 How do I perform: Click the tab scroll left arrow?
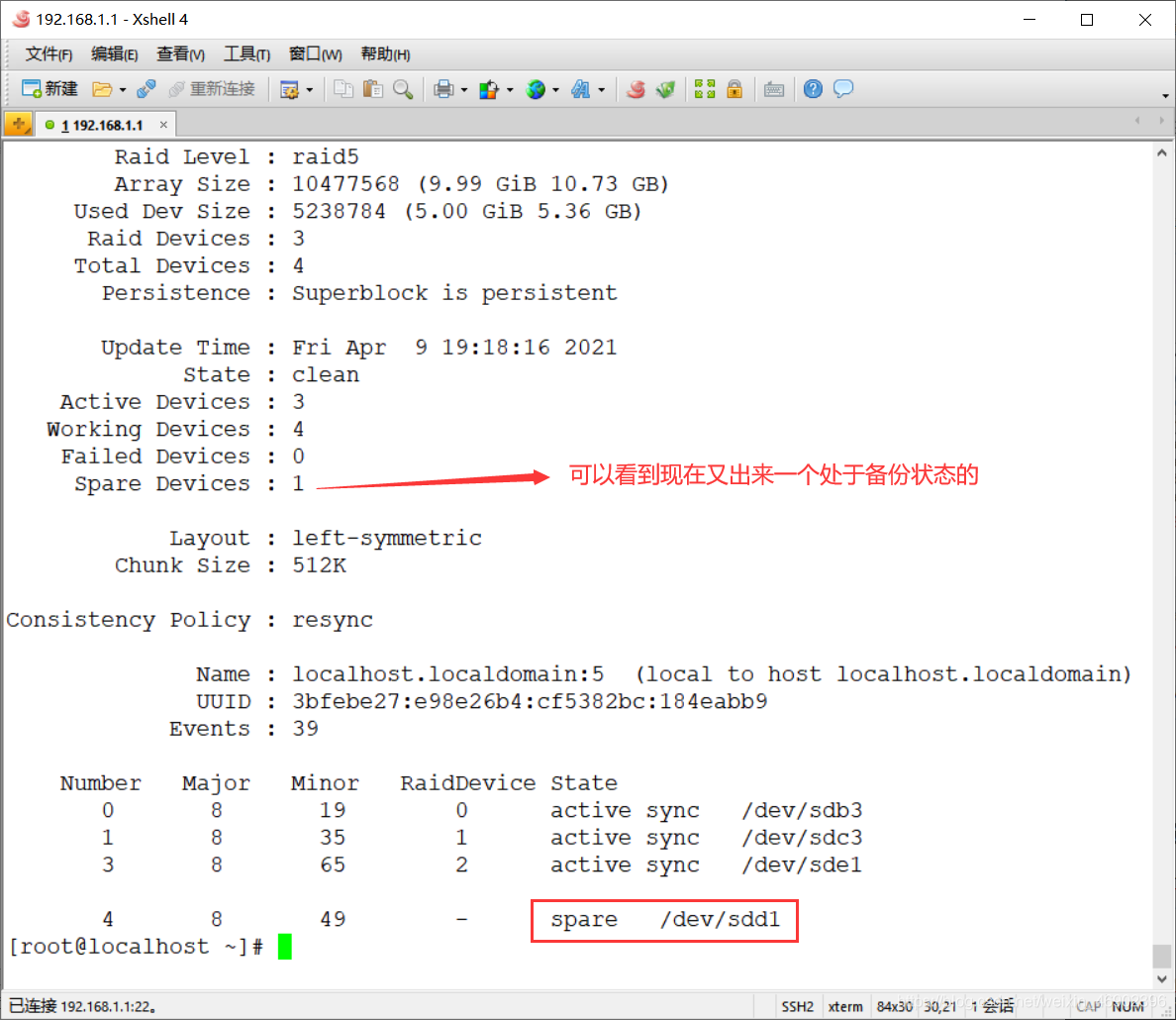point(1137,120)
